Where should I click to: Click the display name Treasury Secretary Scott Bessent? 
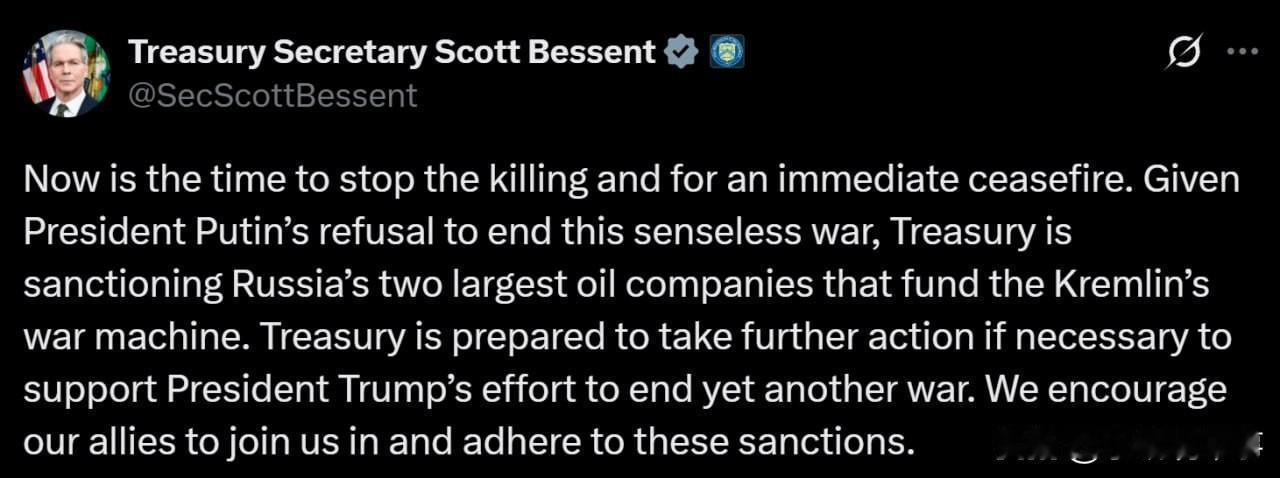393,52
